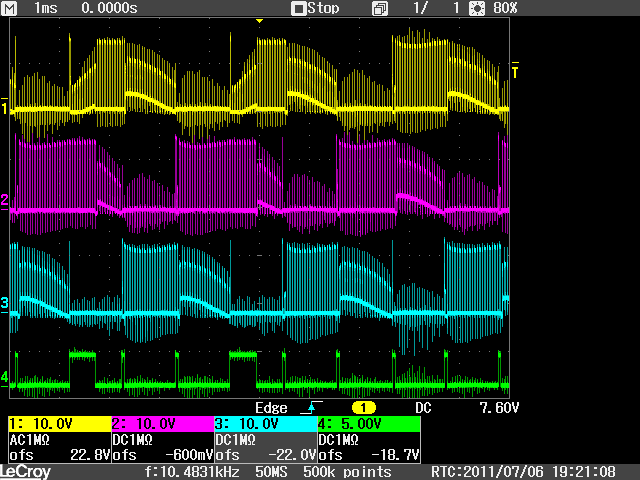Image resolution: width=640 pixels, height=480 pixels.
Task: Select the f:10.4831kHz frequency readout
Action: (192, 472)
